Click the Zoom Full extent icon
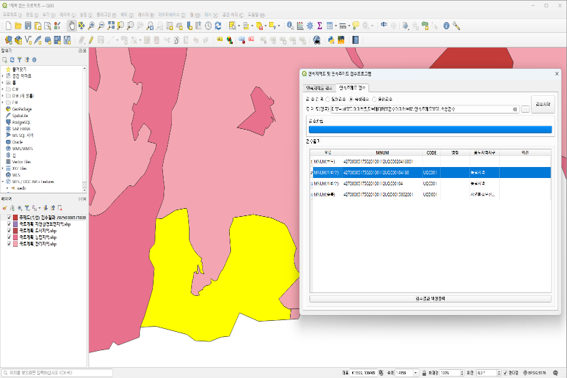The height and width of the screenshot is (378, 567). click(x=111, y=26)
